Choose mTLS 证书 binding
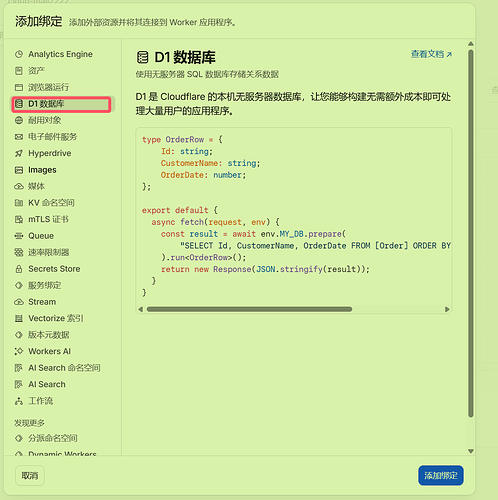The image size is (498, 500). pyautogui.click(x=63, y=219)
